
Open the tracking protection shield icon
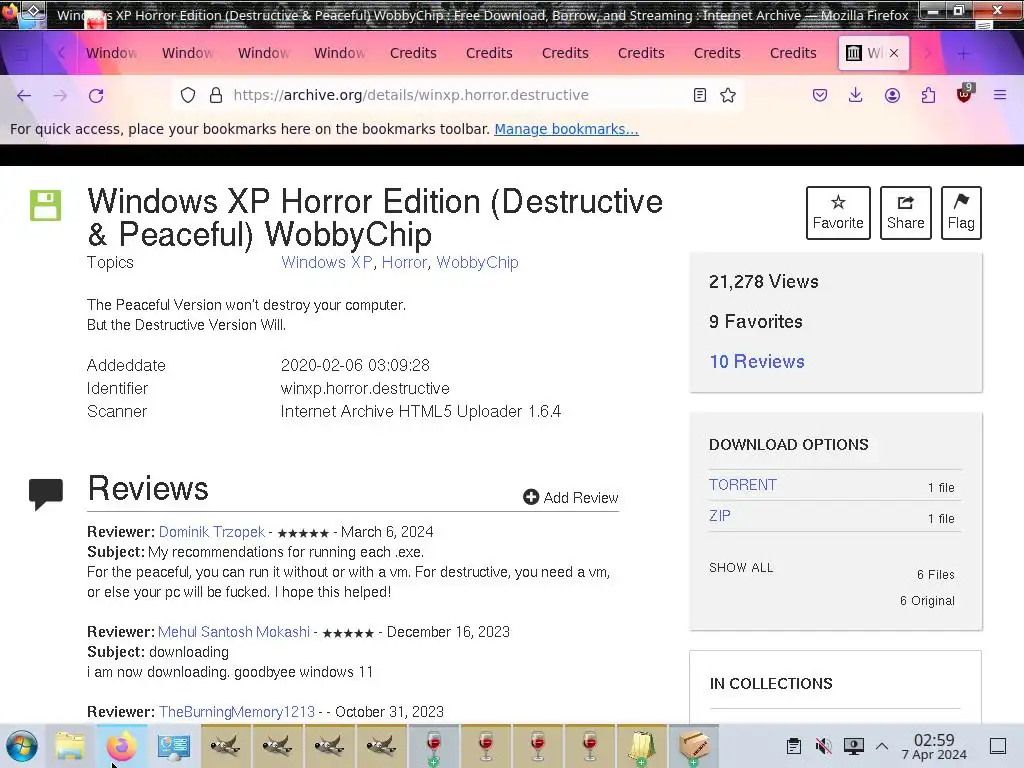[x=188, y=95]
